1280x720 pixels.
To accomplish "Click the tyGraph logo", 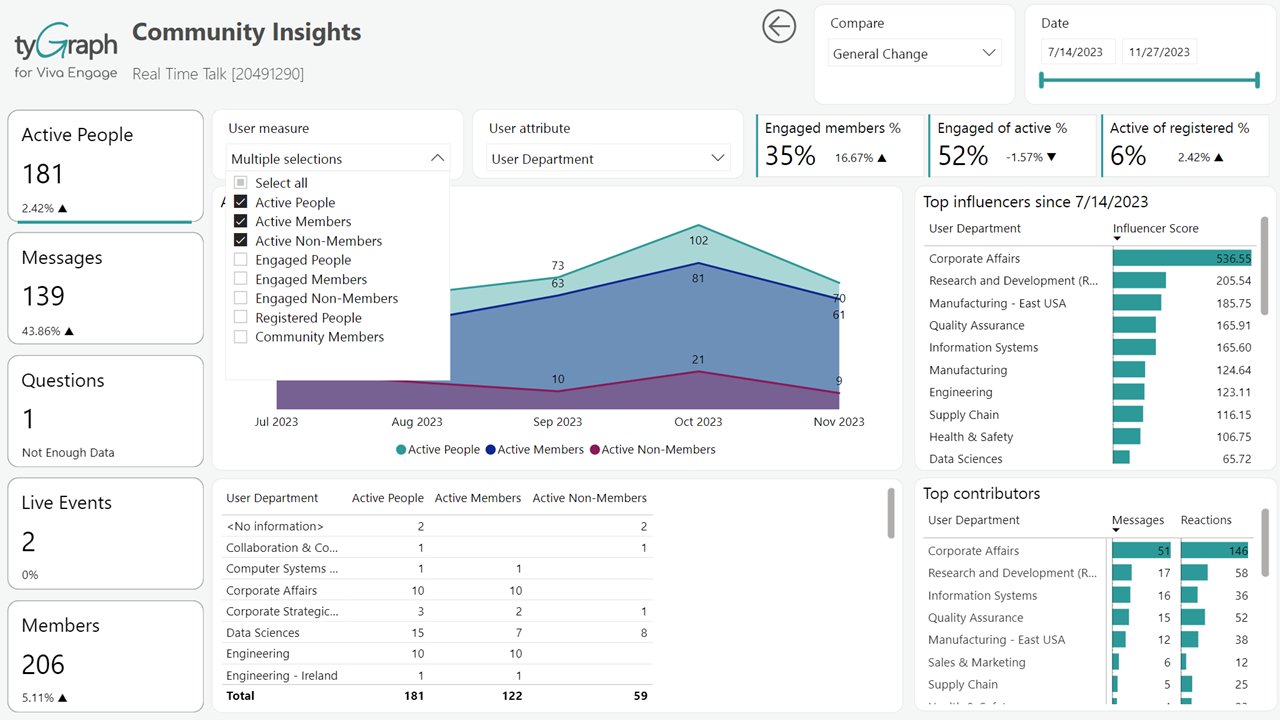I will [66, 52].
